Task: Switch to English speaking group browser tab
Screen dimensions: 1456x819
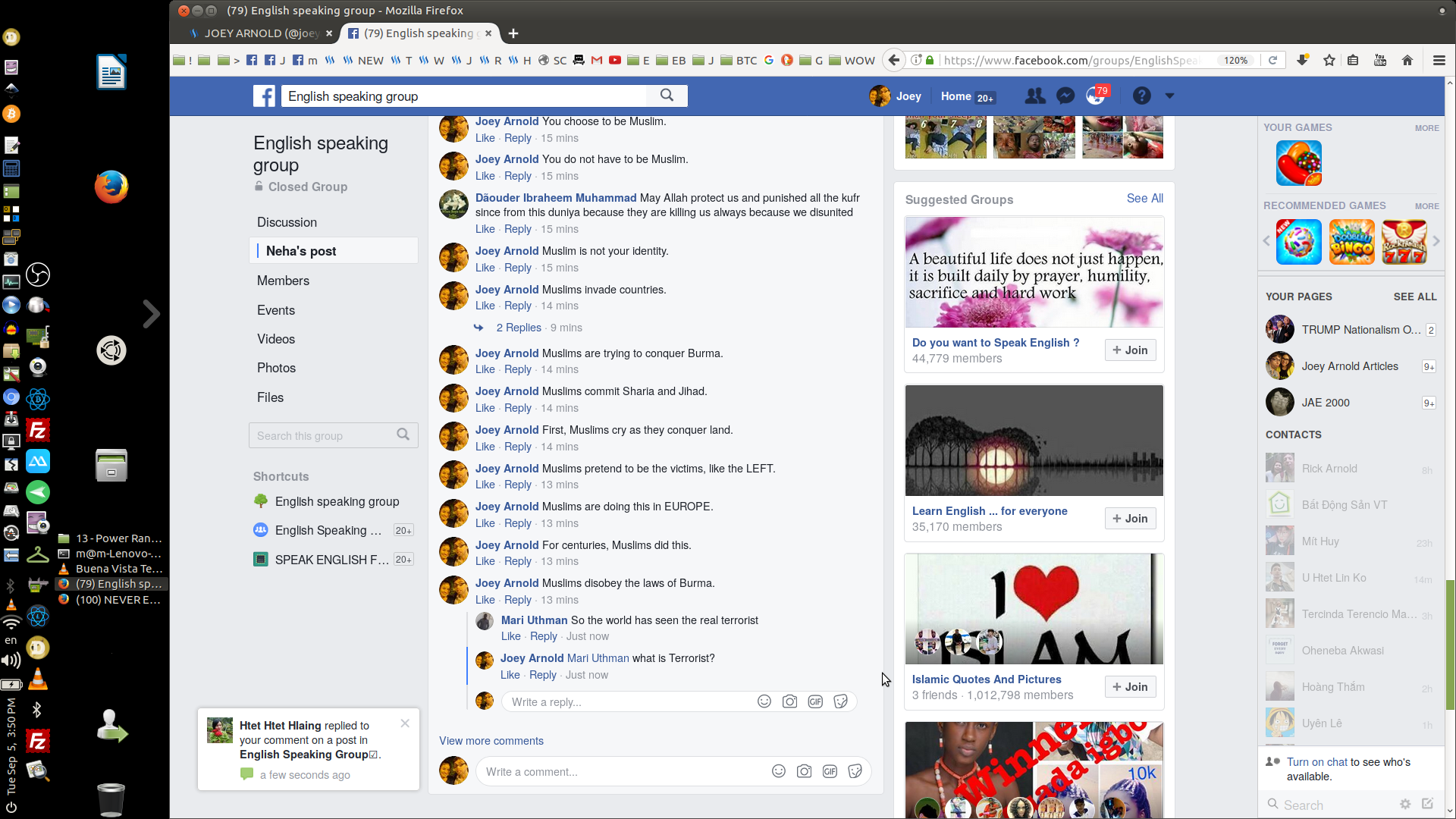Action: tap(418, 33)
